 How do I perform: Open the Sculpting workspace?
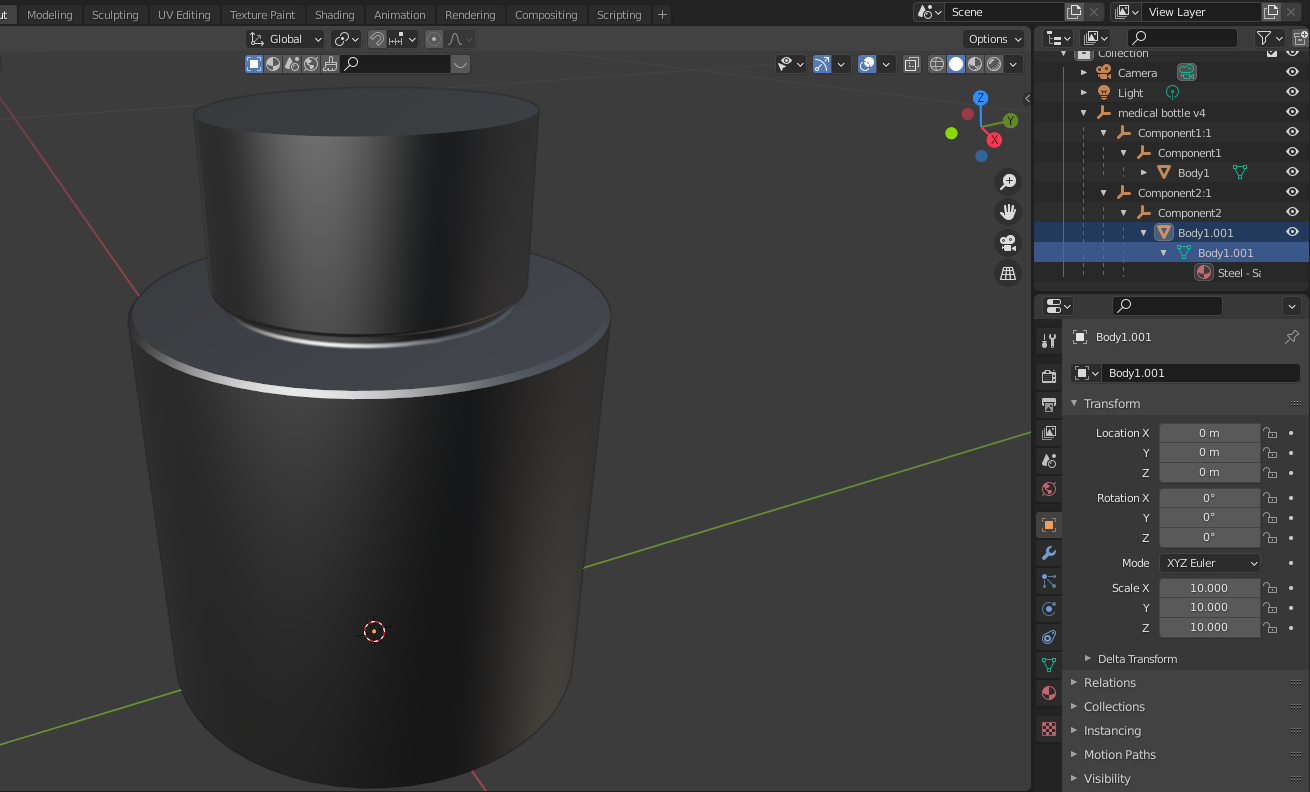point(115,14)
